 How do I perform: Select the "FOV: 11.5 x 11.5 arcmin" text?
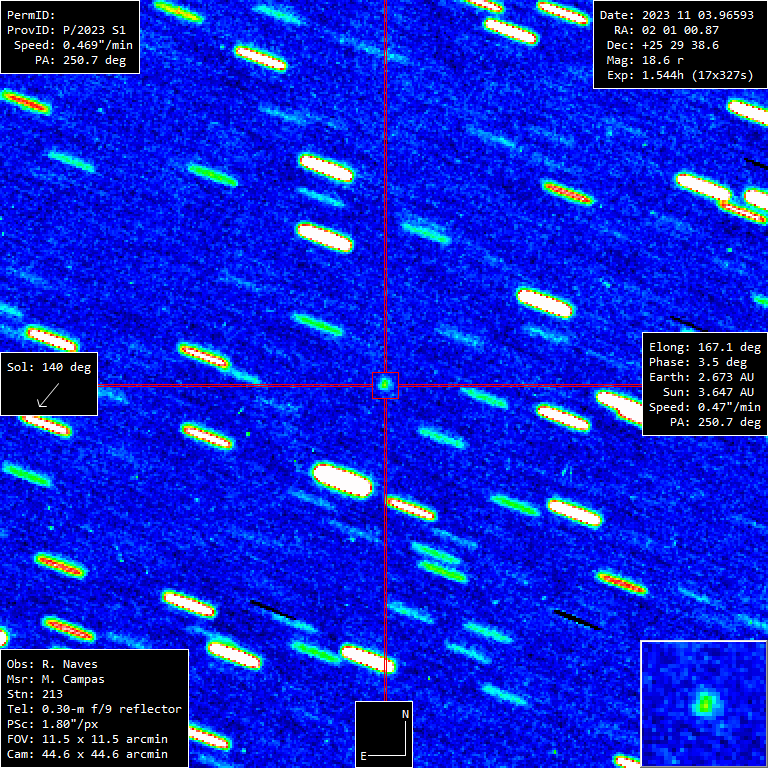(87, 739)
